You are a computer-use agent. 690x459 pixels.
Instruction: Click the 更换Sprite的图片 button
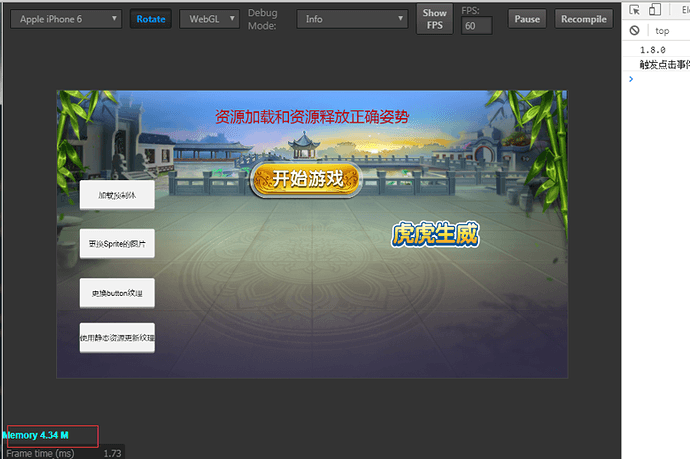click(117, 243)
